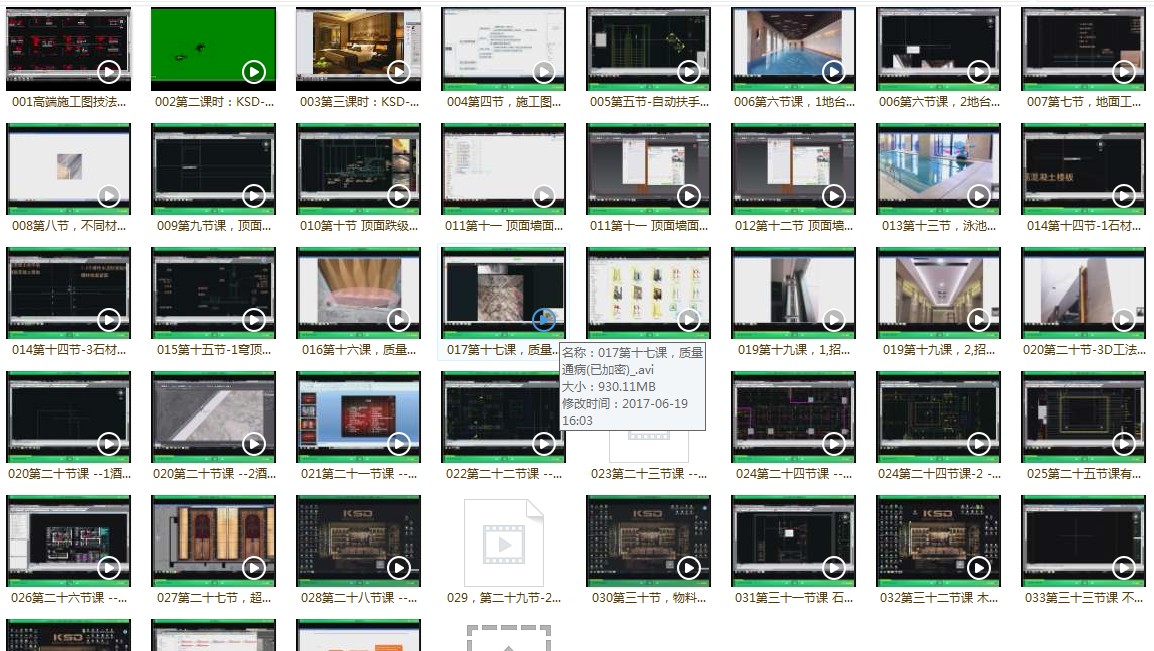Click the play icon on 015第十五节-1穹顶
This screenshot has height=651, width=1154.
(x=254, y=320)
